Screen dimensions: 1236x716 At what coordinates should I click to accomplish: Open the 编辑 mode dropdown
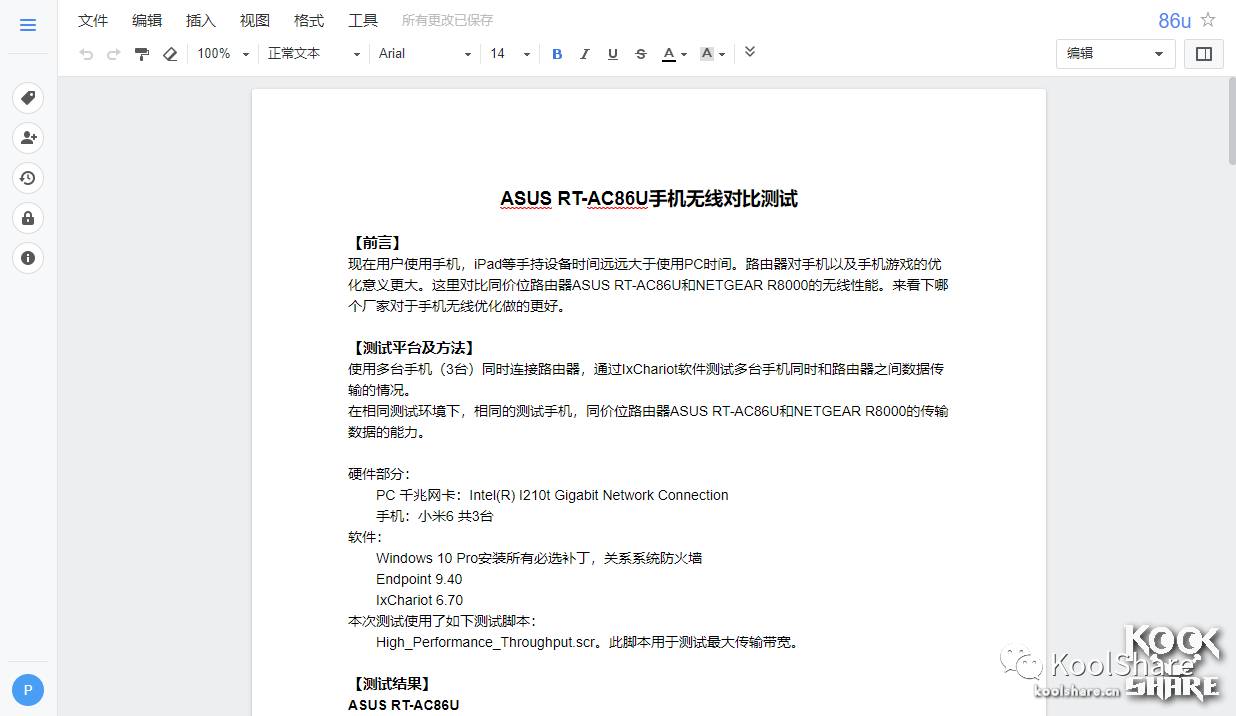1115,54
